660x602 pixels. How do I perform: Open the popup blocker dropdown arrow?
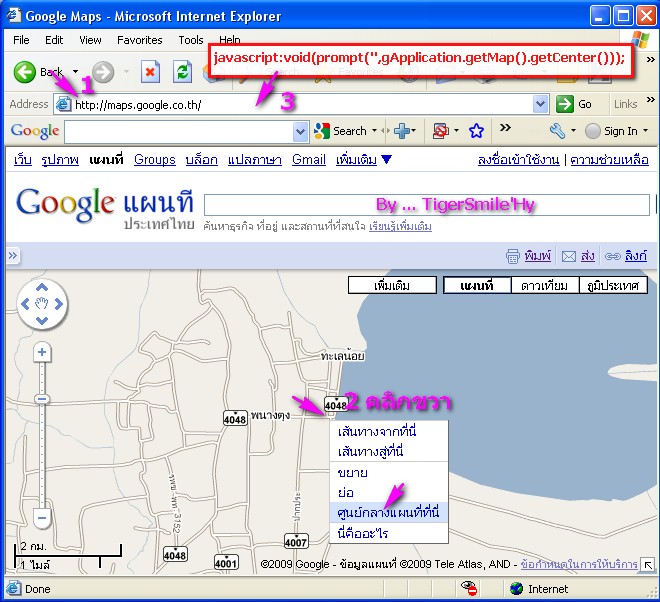tap(456, 131)
